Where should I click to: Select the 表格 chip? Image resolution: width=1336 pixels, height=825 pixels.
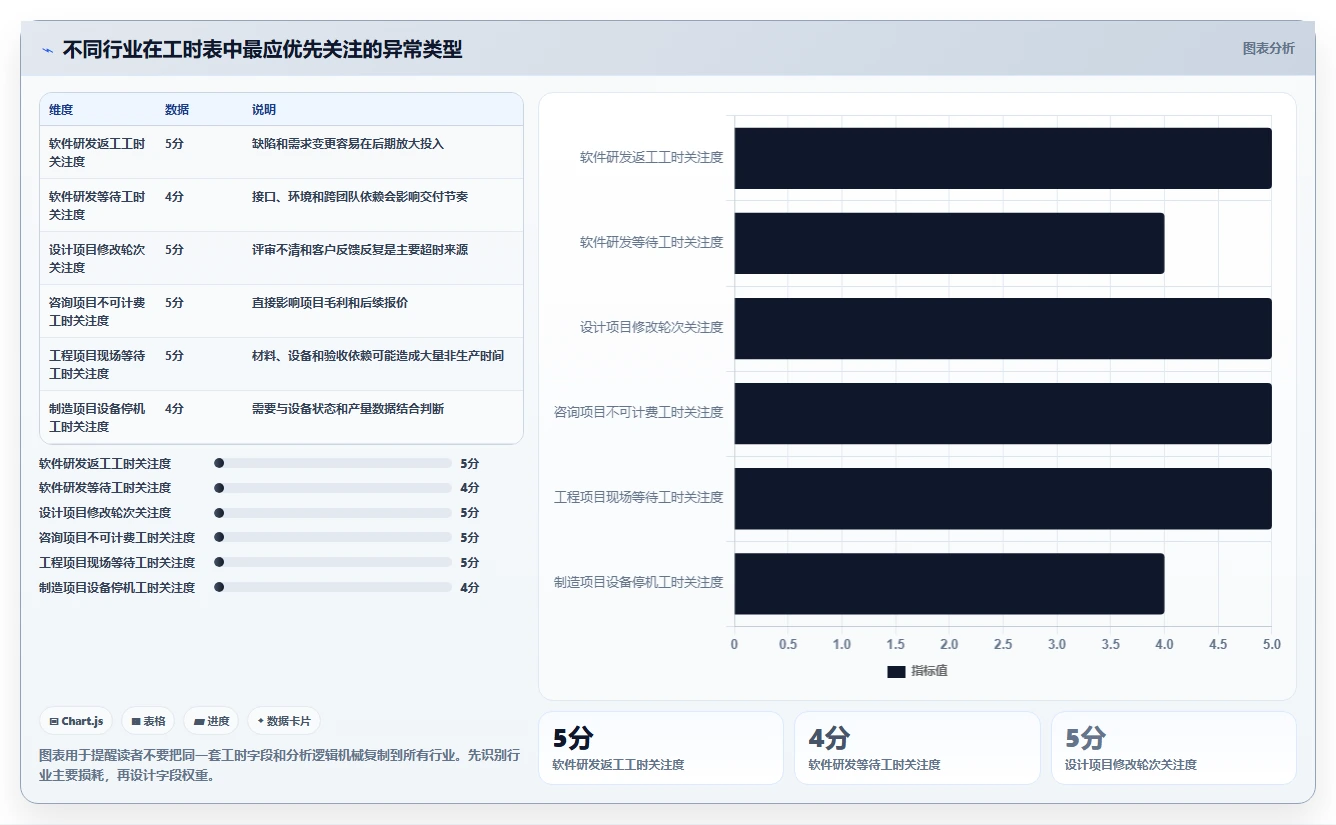148,721
